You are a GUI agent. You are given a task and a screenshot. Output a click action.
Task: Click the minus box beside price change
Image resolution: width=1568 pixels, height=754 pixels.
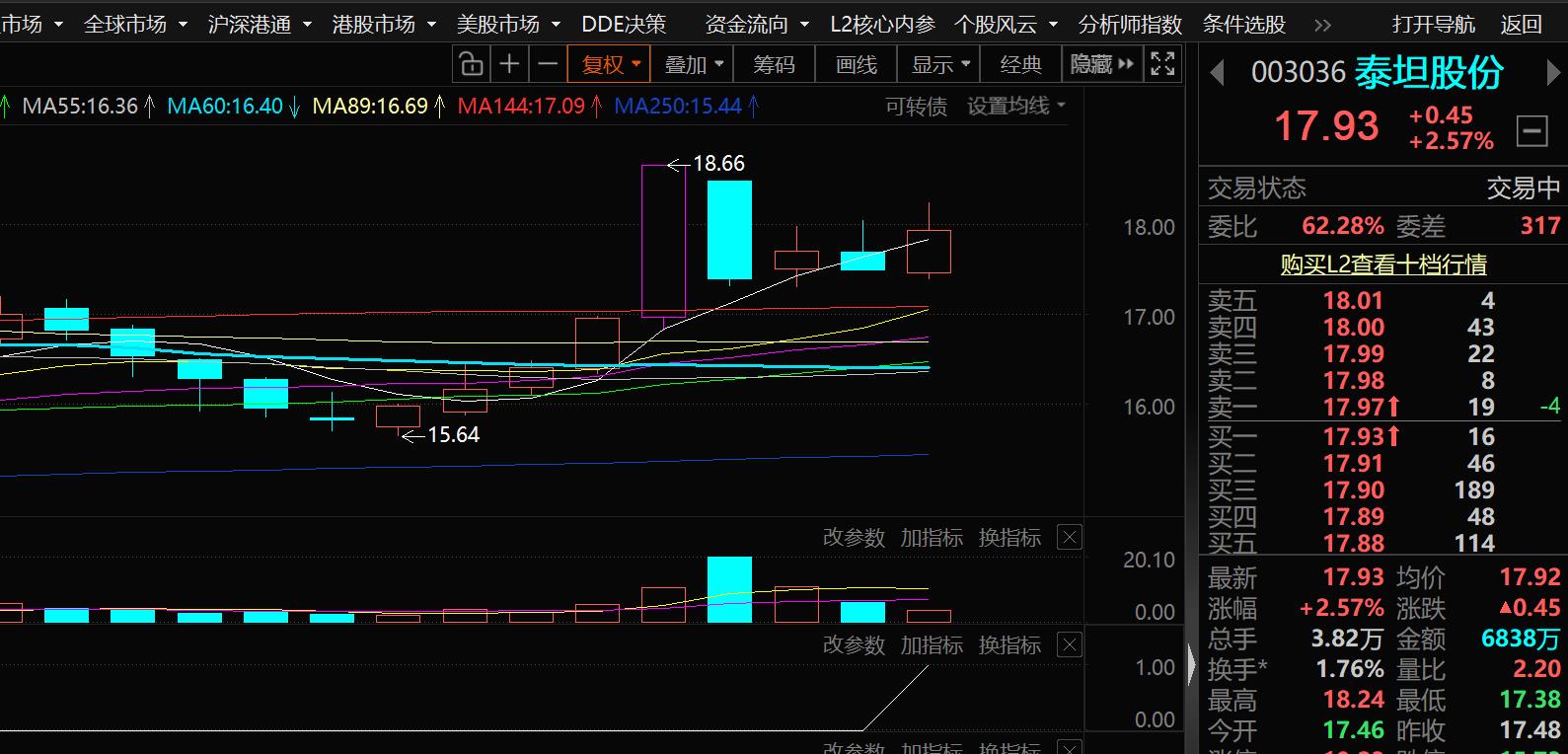point(1532,130)
